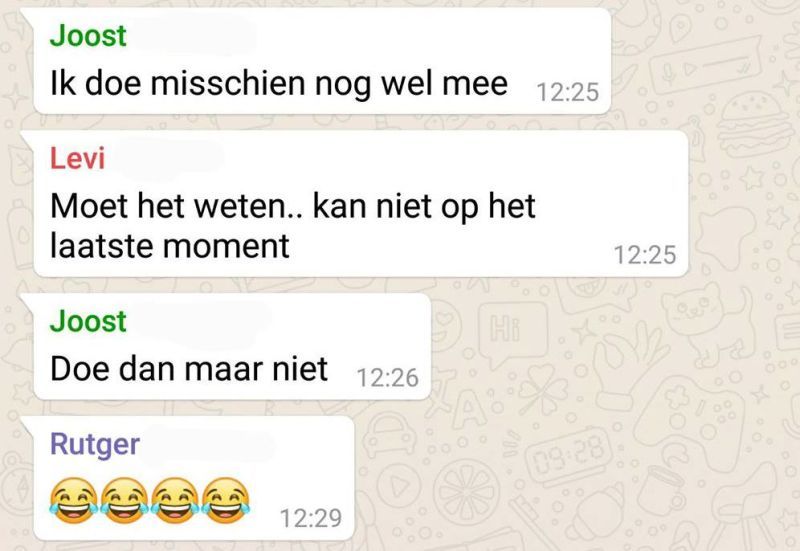Select the second laughing emoji in Rutger's message
800x551 pixels.
(x=124, y=500)
